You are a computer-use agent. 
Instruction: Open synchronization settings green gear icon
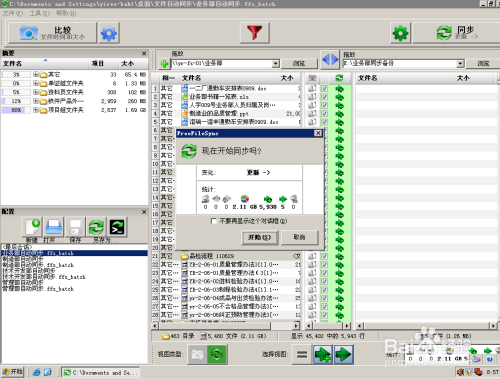point(400,33)
